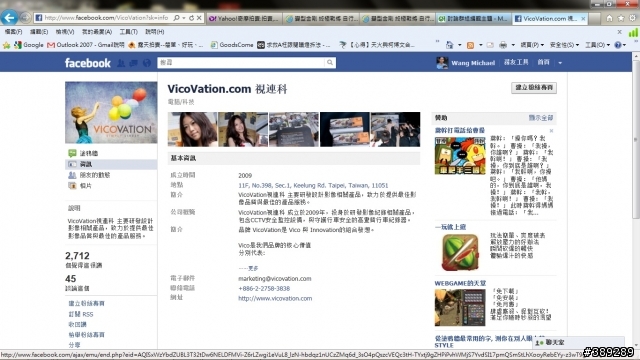Viewport: 640px width, 360px height.
Task: Open the VicoVation balloon profile picture
Action: [x=111, y=112]
